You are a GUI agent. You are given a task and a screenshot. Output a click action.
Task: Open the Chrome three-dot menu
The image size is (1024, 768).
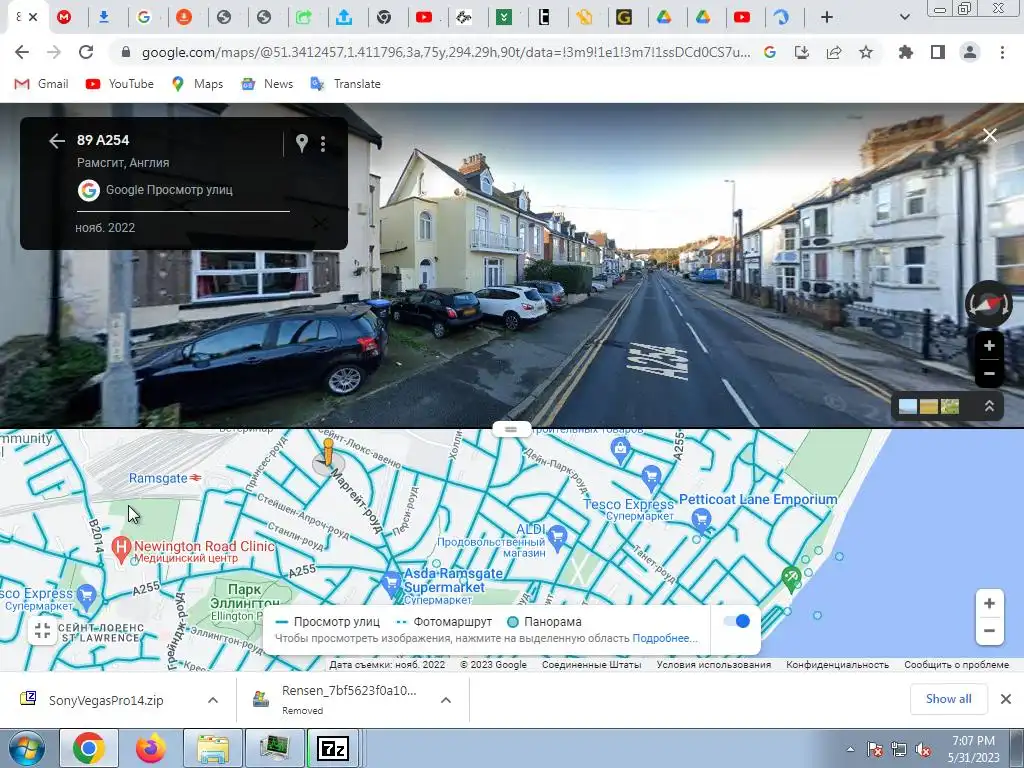pos(1002,52)
